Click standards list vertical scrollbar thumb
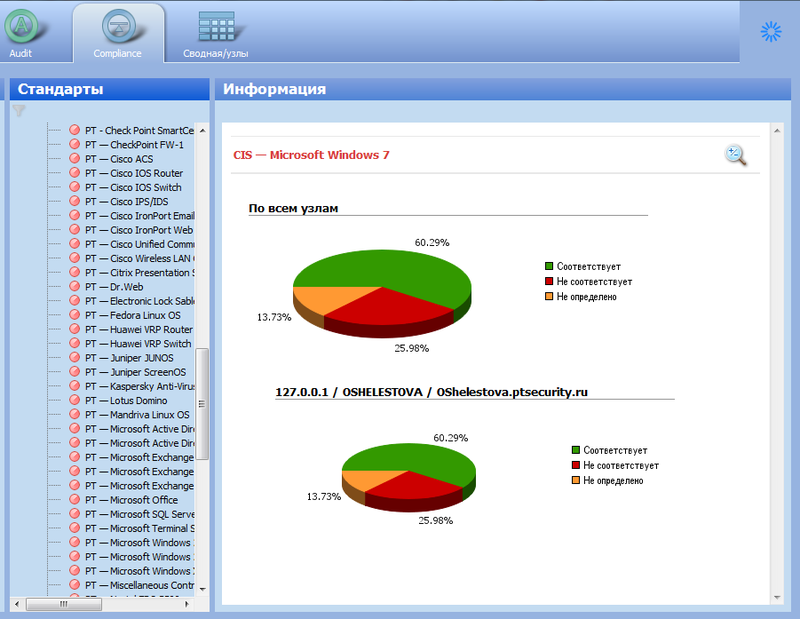This screenshot has height=619, width=800. pos(202,404)
